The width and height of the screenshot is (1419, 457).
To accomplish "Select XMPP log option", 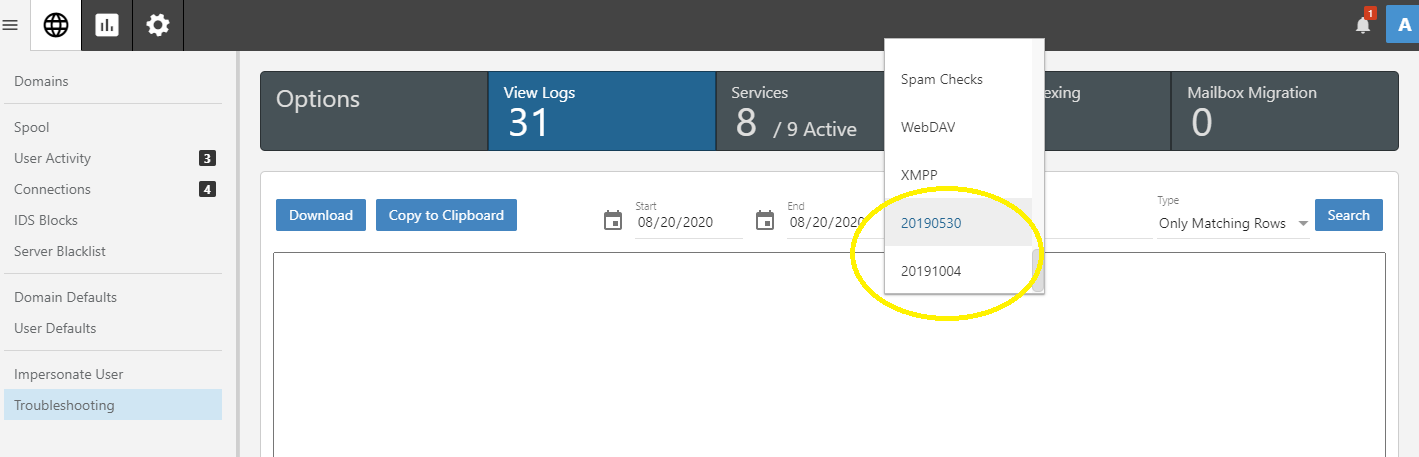I will [x=919, y=175].
